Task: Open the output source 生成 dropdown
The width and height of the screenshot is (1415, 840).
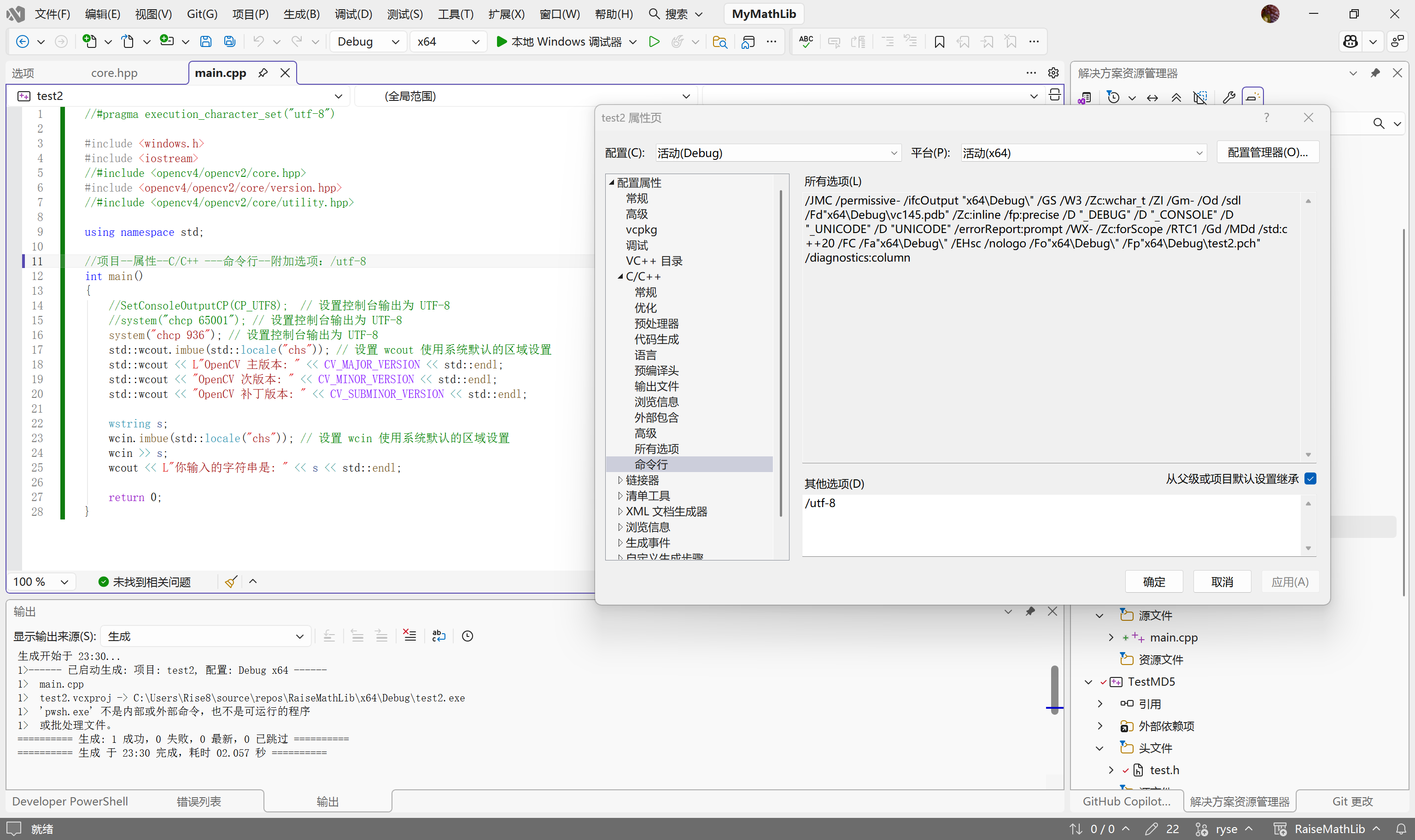Action: pos(205,636)
